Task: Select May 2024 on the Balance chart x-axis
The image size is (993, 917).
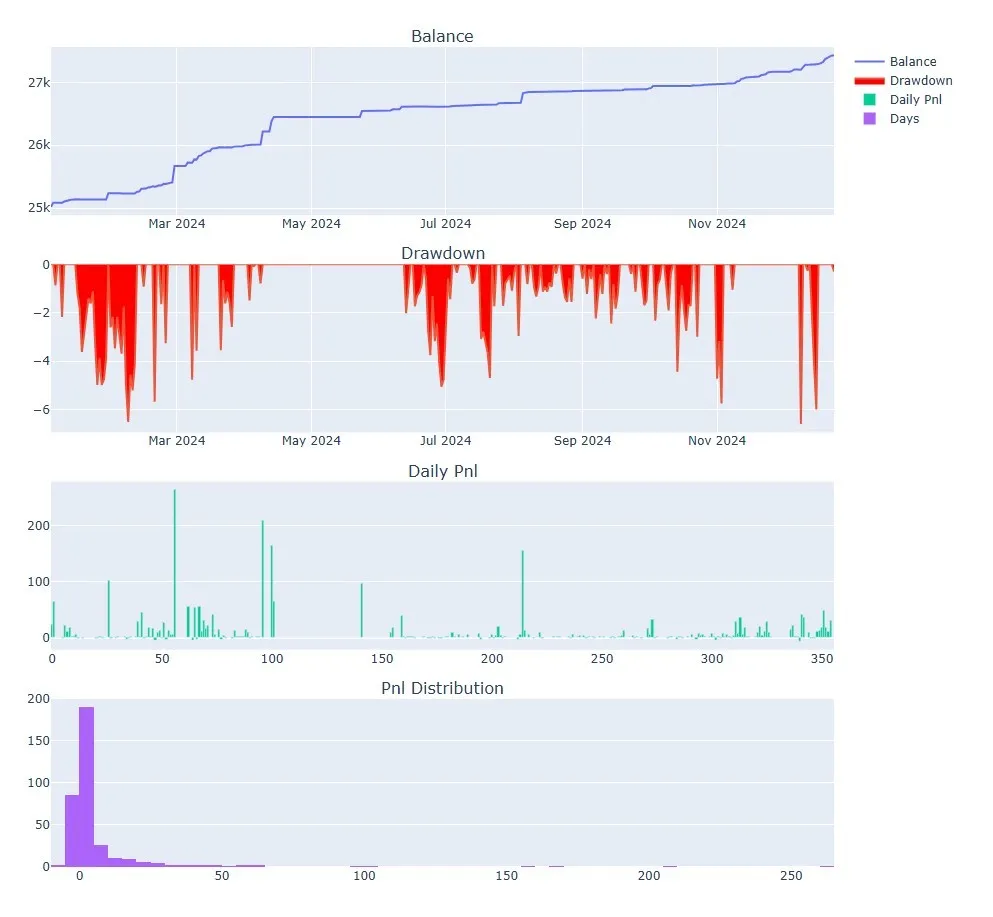Action: pyautogui.click(x=311, y=224)
